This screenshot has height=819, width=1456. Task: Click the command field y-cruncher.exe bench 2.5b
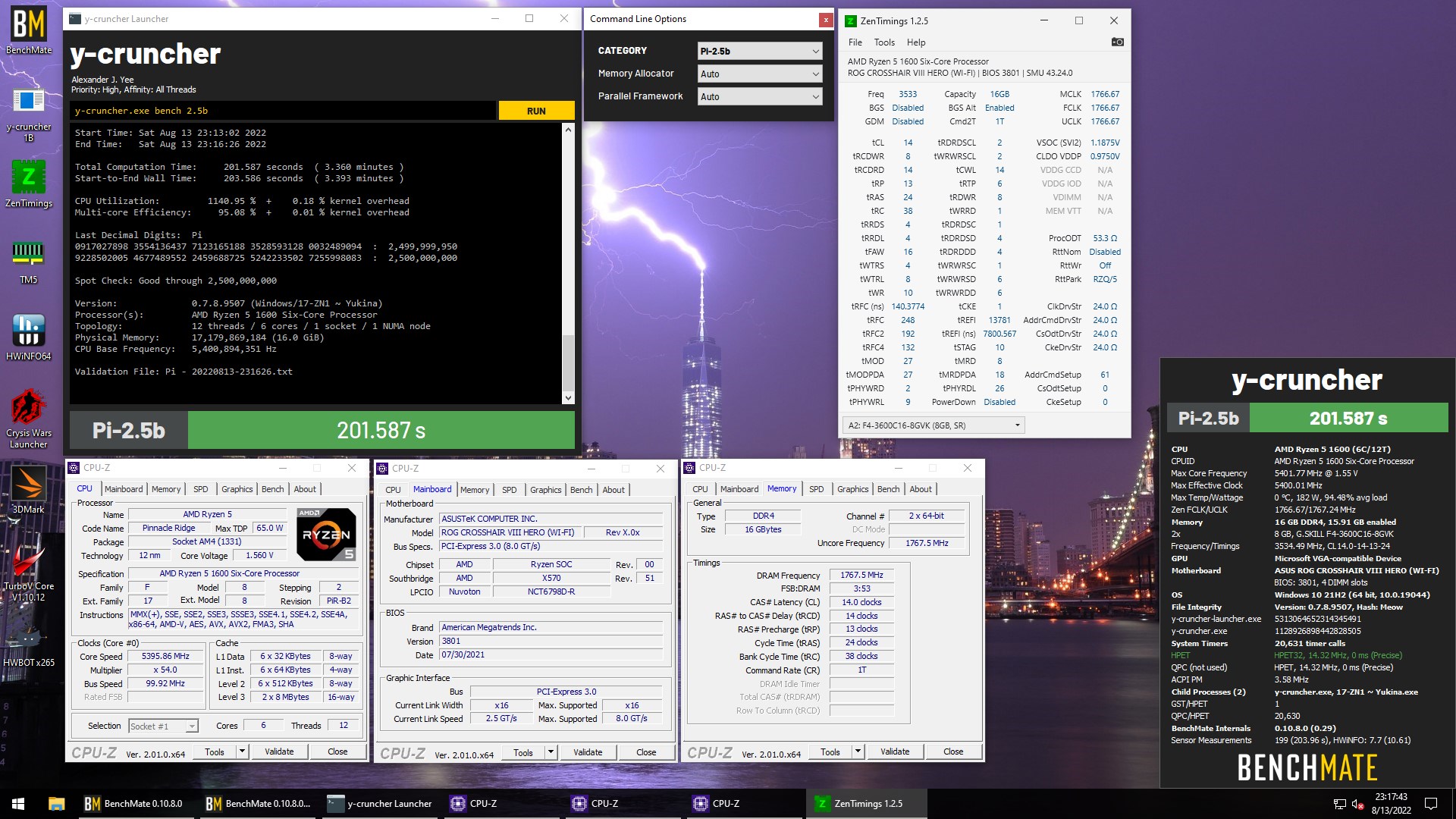(284, 111)
